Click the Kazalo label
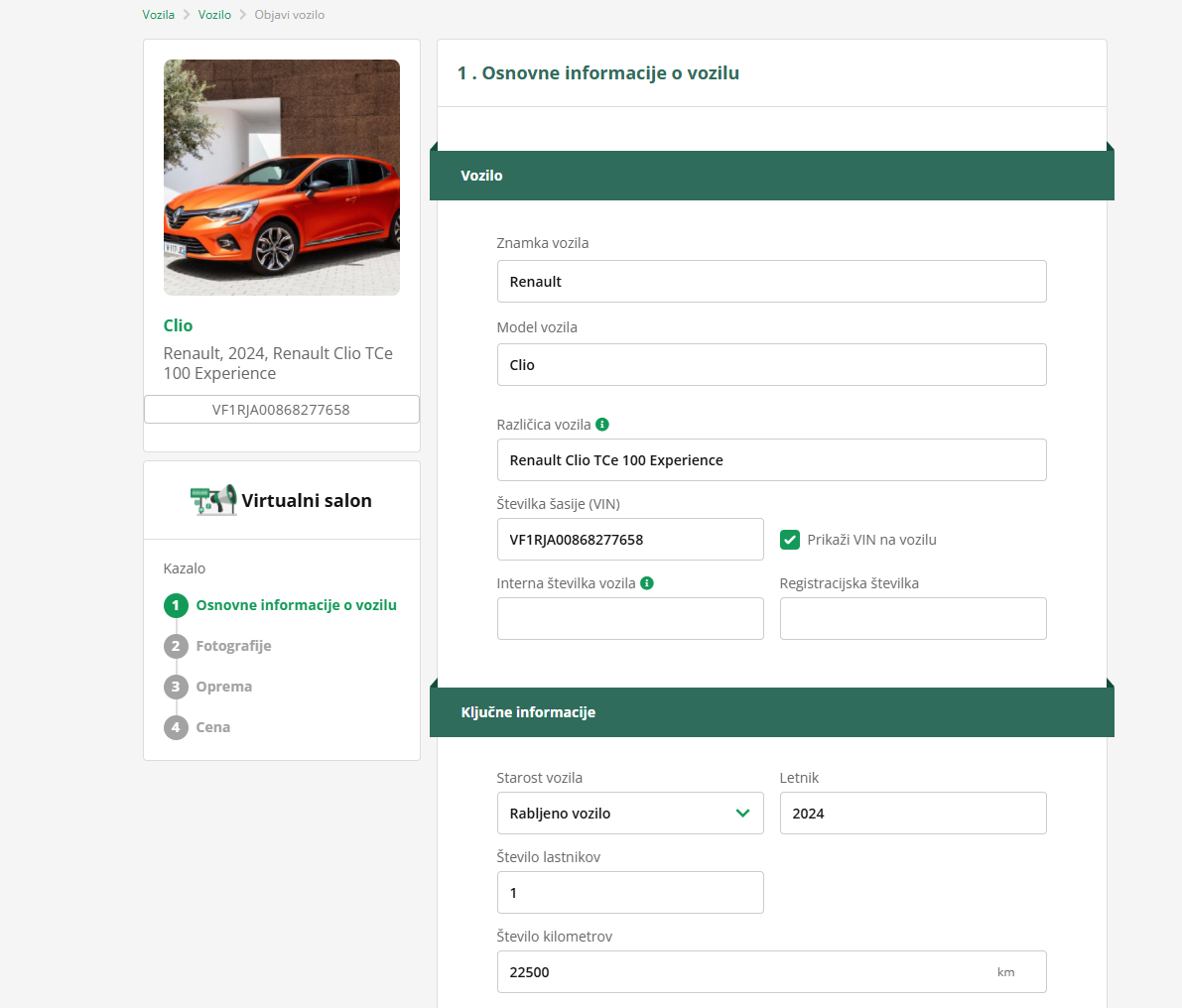 [x=185, y=568]
